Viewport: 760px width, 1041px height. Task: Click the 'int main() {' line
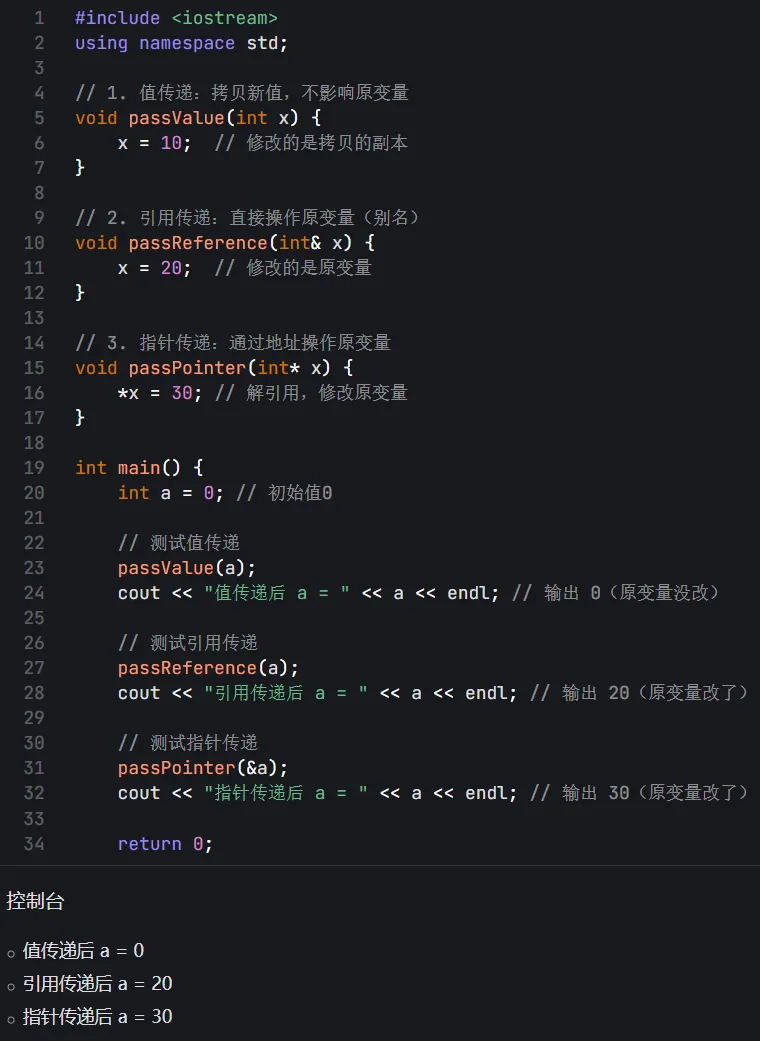[x=139, y=468]
